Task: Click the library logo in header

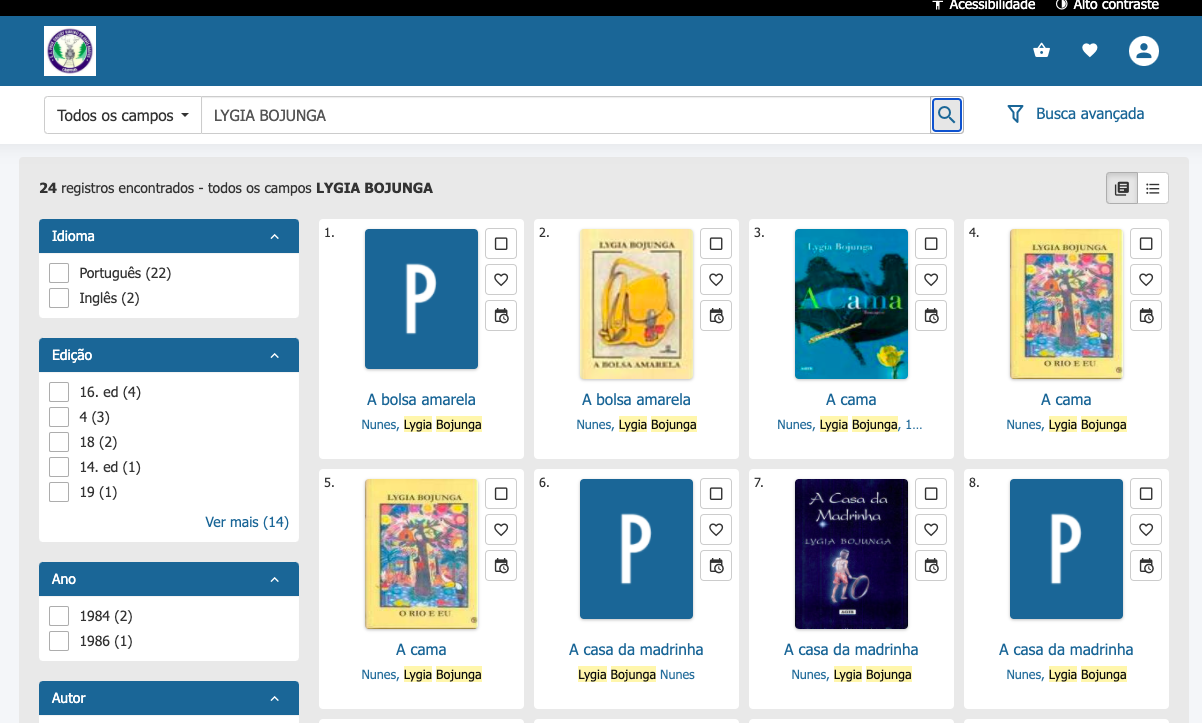Action: tap(70, 51)
